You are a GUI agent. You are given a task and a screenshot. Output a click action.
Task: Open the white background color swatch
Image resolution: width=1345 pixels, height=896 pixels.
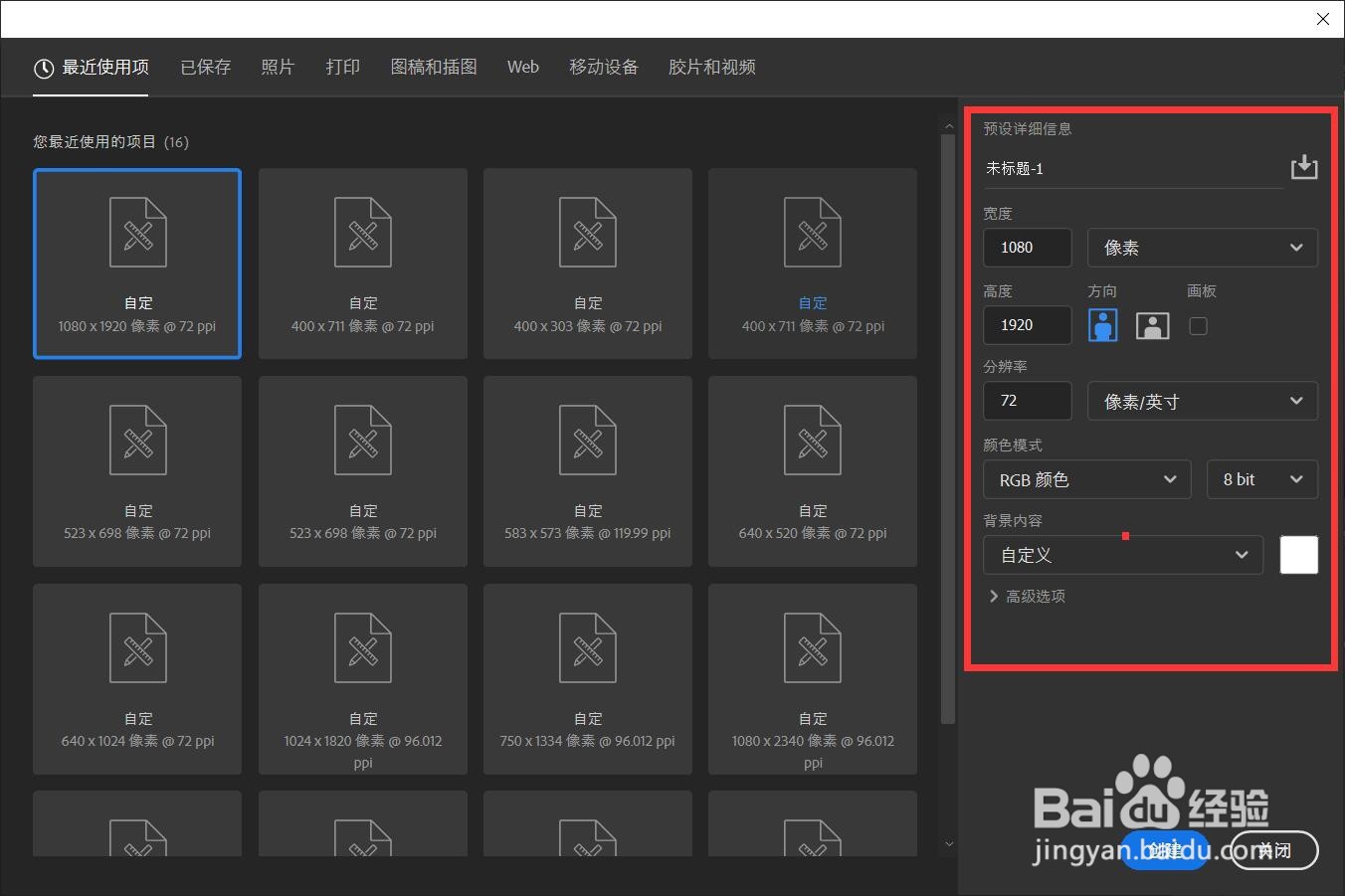pos(1298,555)
